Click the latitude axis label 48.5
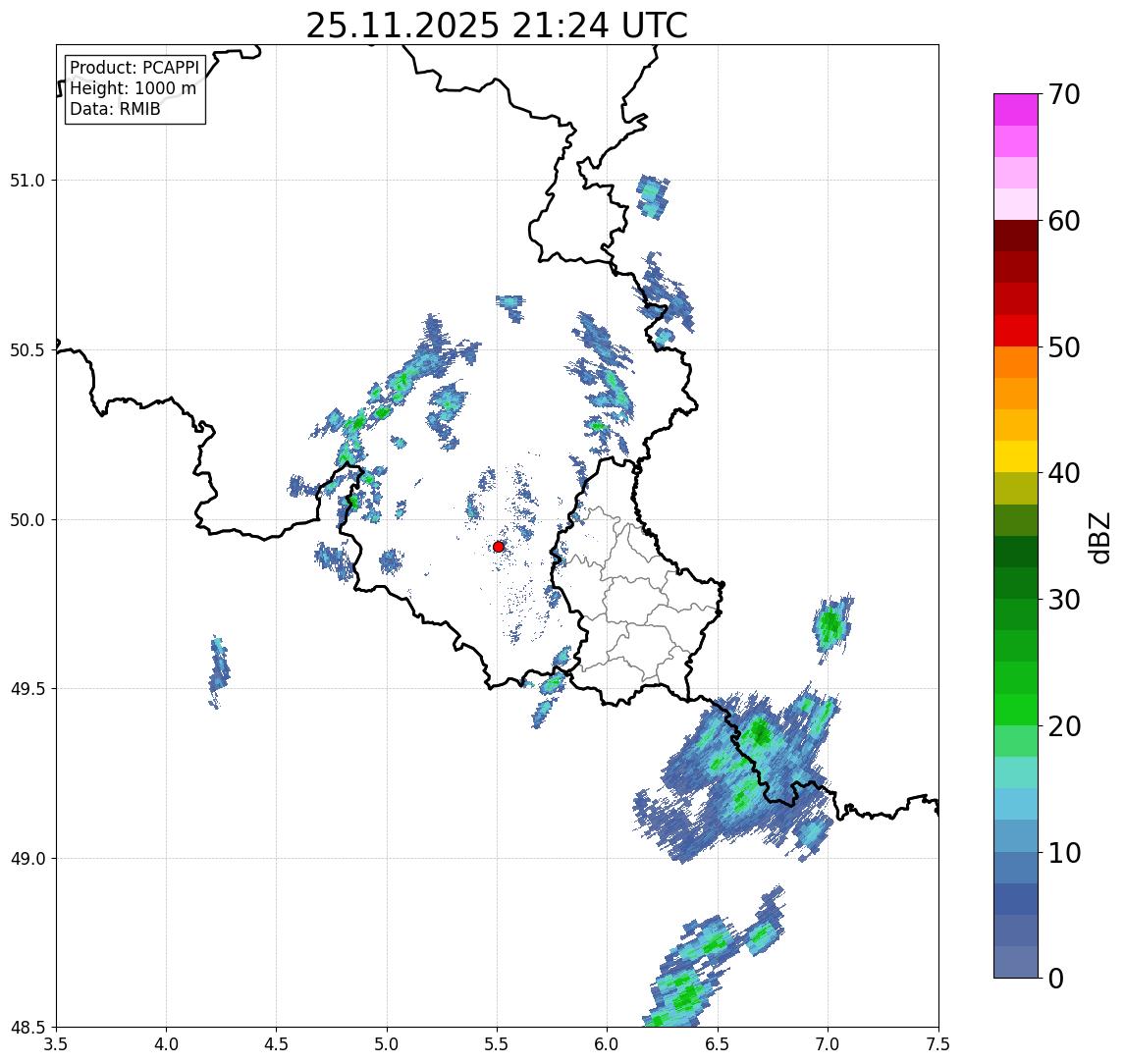 27,1027
